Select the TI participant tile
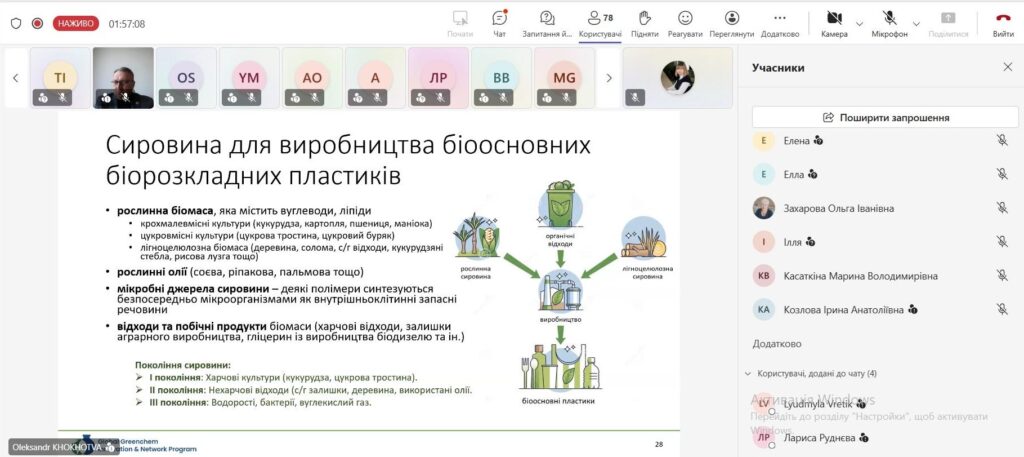This screenshot has width=1024, height=457. 60,78
